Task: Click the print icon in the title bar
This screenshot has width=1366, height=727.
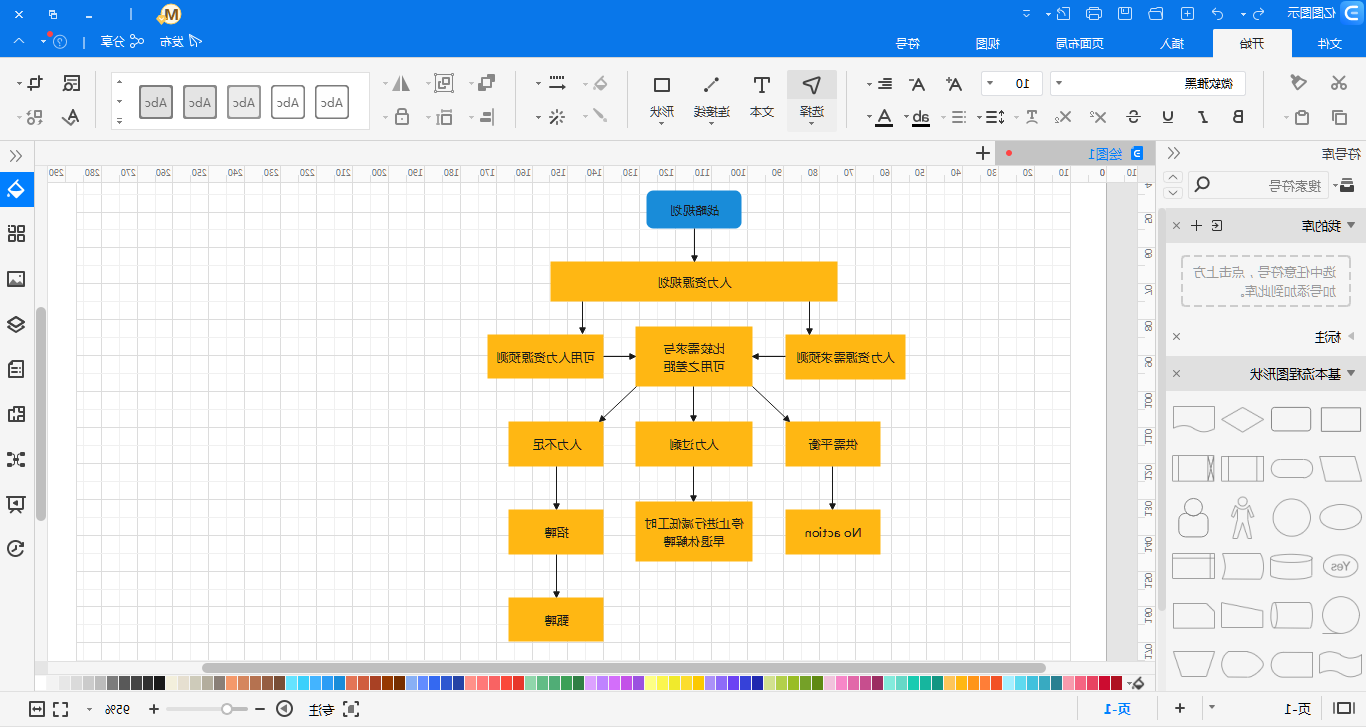Action: tap(1093, 14)
